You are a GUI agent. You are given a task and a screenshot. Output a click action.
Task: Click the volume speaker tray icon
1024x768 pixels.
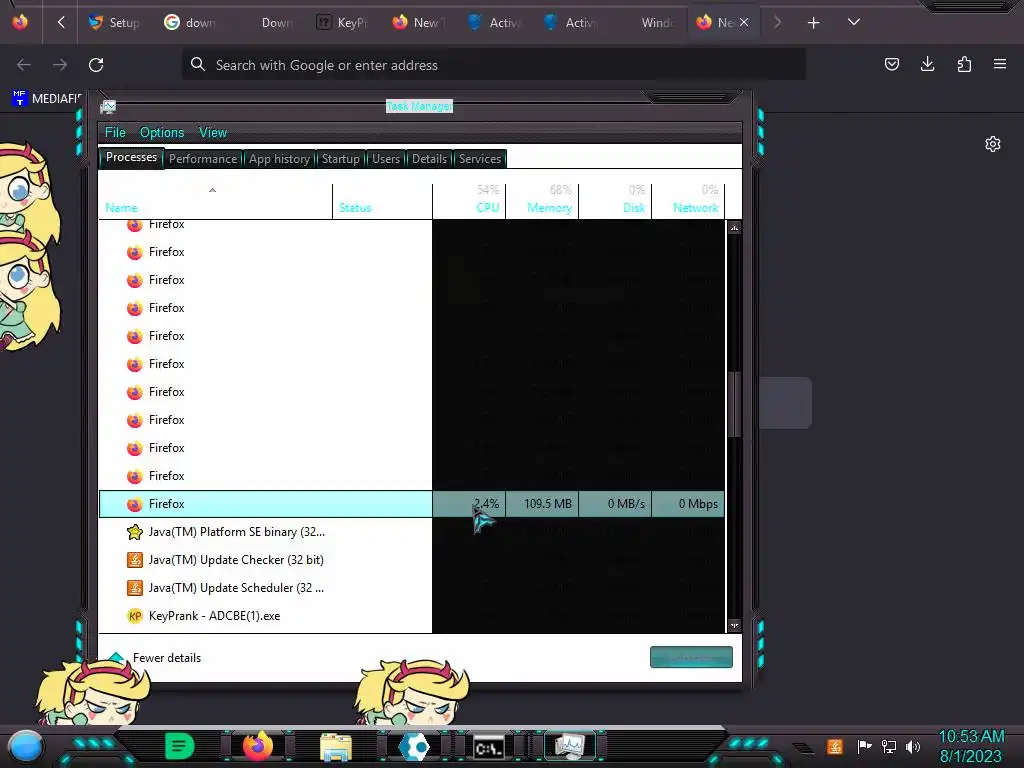(913, 746)
